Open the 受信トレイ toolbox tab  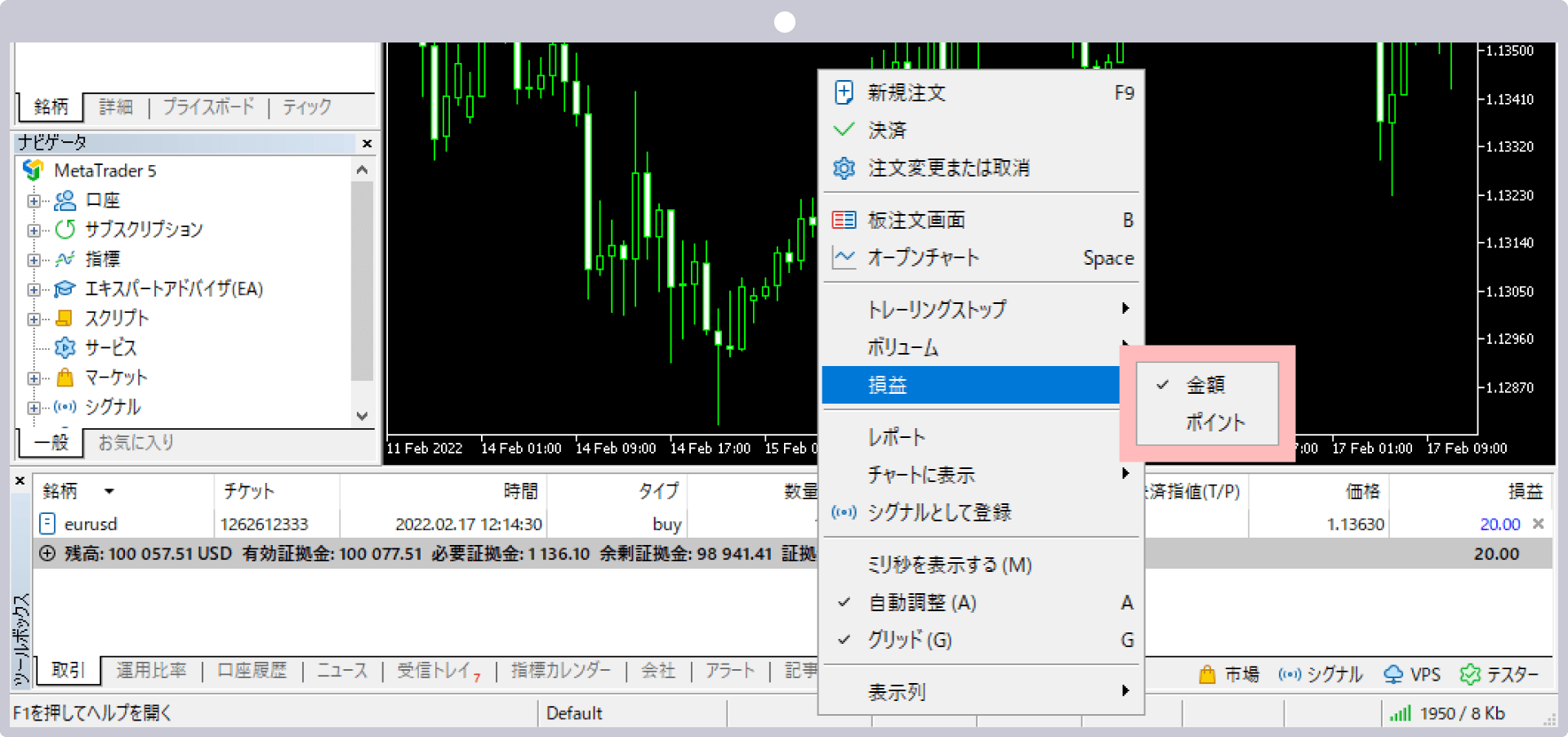click(x=438, y=671)
